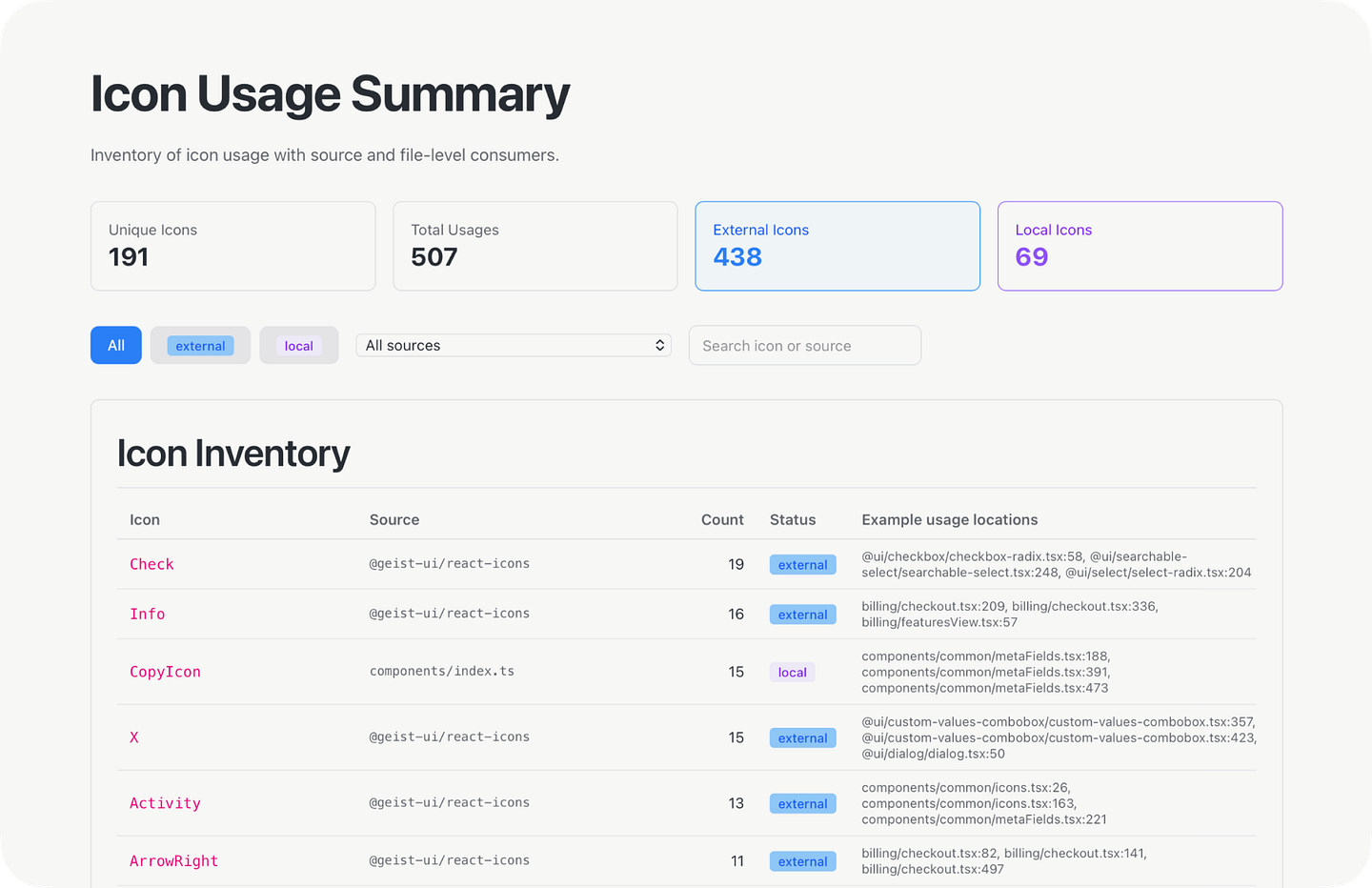Click the Example usage locations header

coord(950,519)
